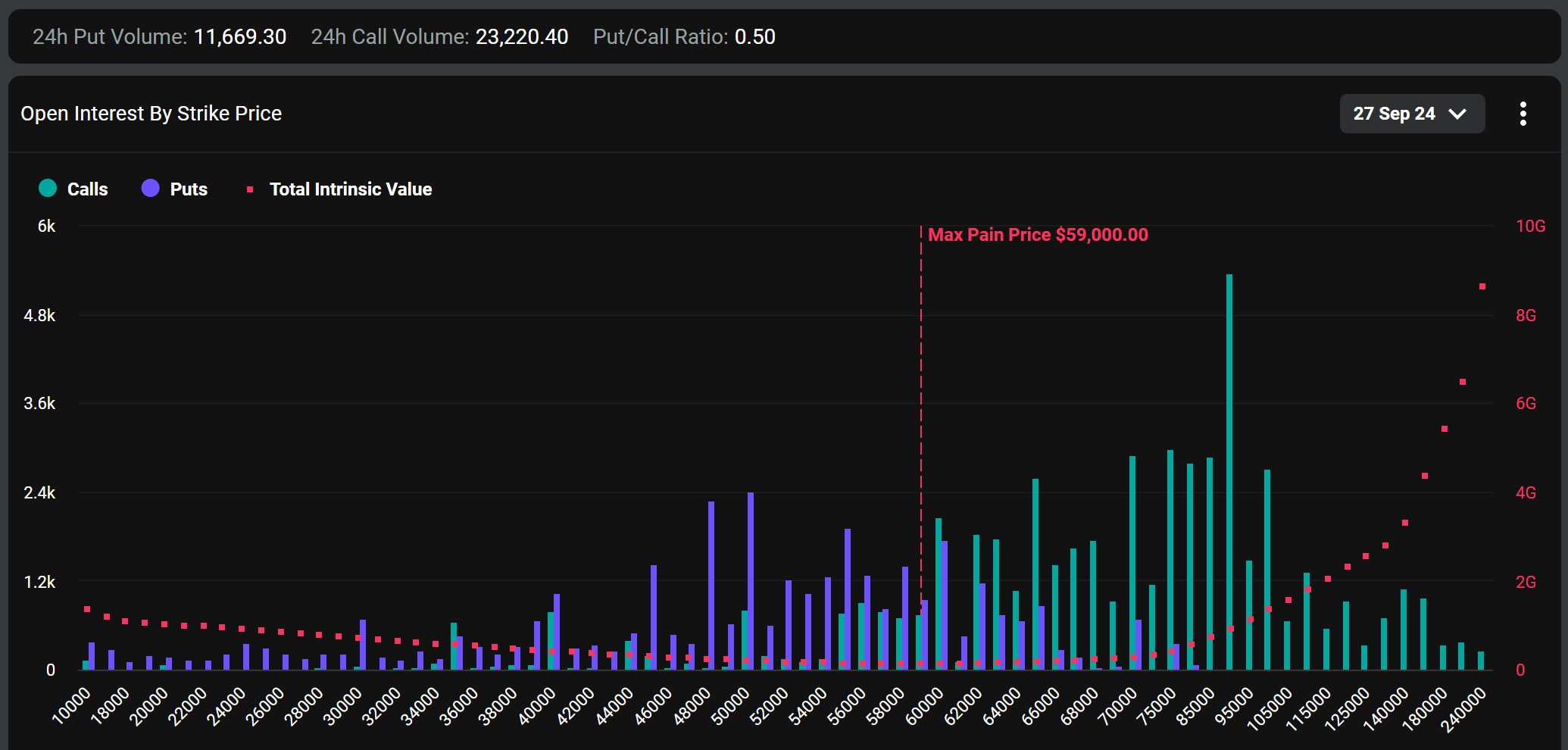The width and height of the screenshot is (1568, 750).
Task: Click the 95000 strike axis label
Action: [x=1234, y=706]
